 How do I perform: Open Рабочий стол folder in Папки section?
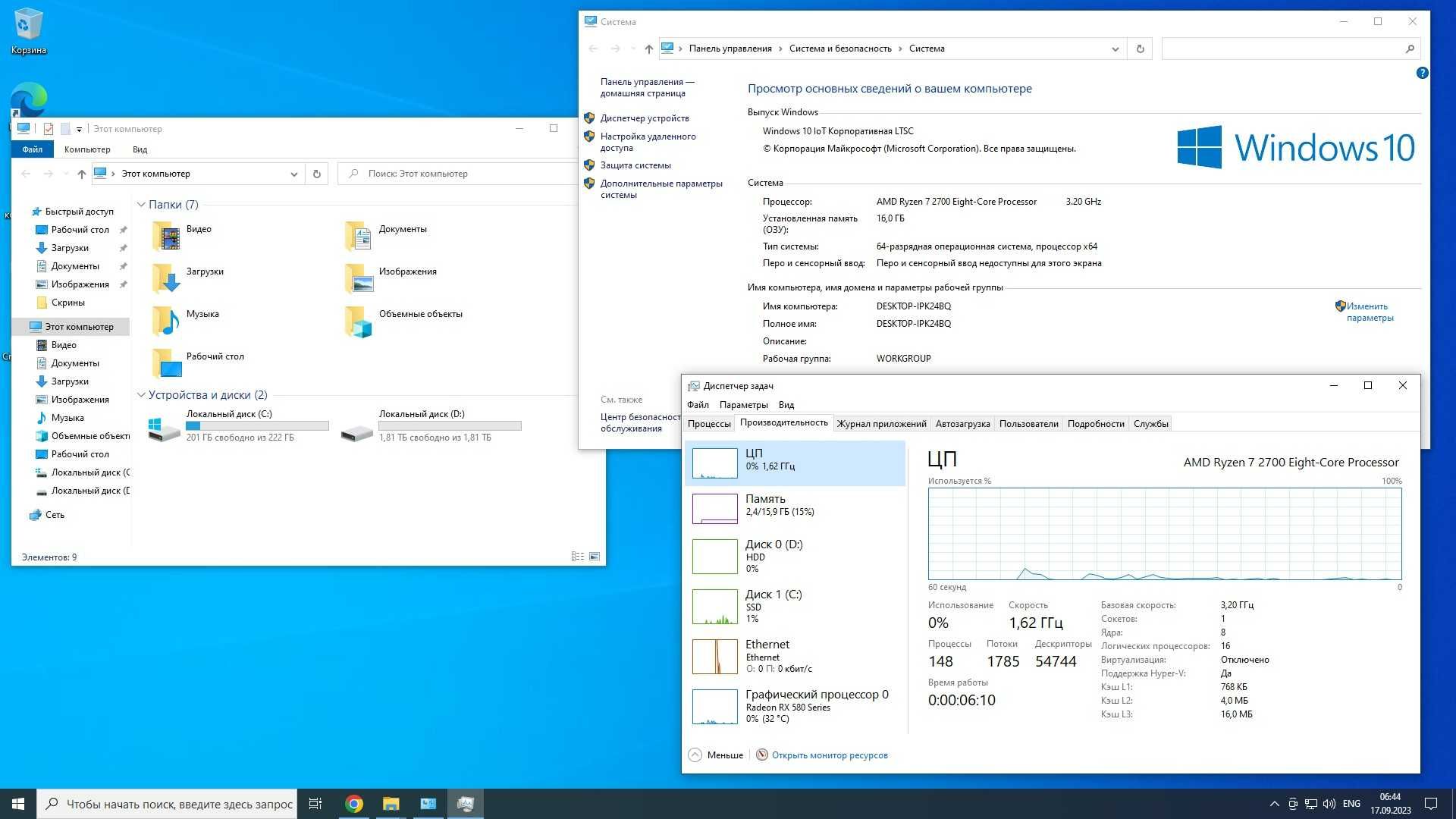click(x=198, y=363)
